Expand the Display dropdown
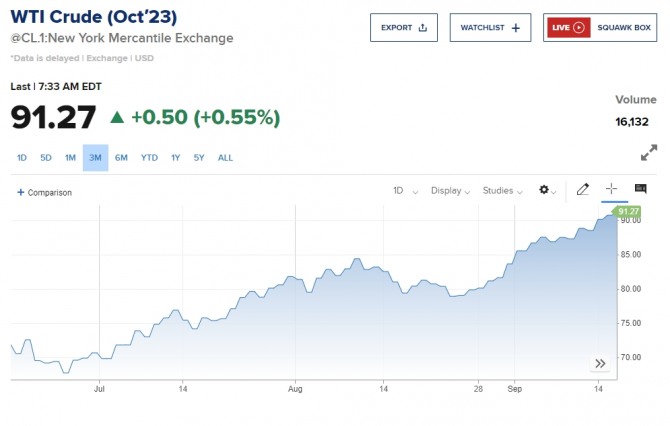This screenshot has height=426, width=670. [x=451, y=190]
